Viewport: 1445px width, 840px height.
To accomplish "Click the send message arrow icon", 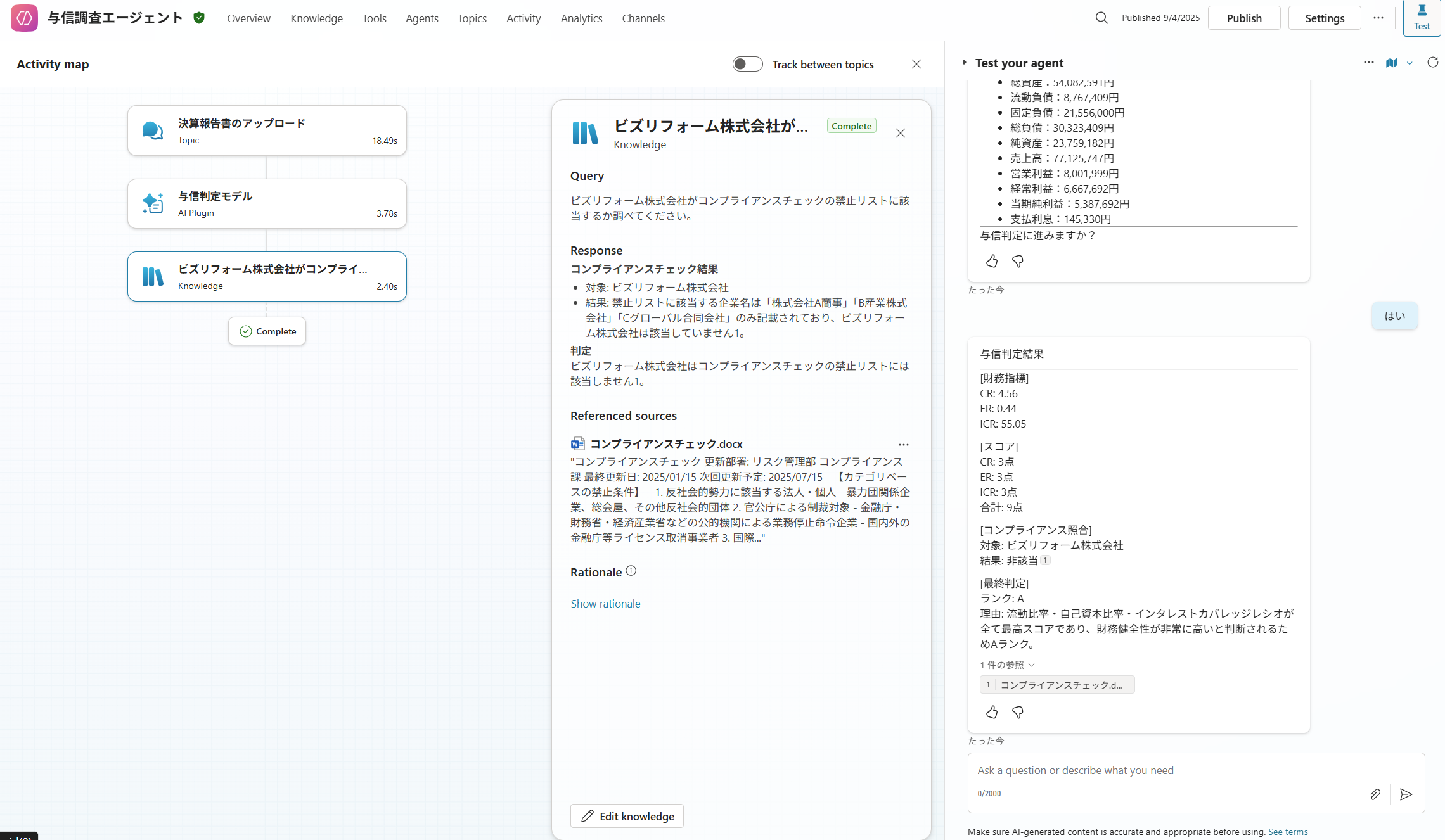I will coord(1406,794).
